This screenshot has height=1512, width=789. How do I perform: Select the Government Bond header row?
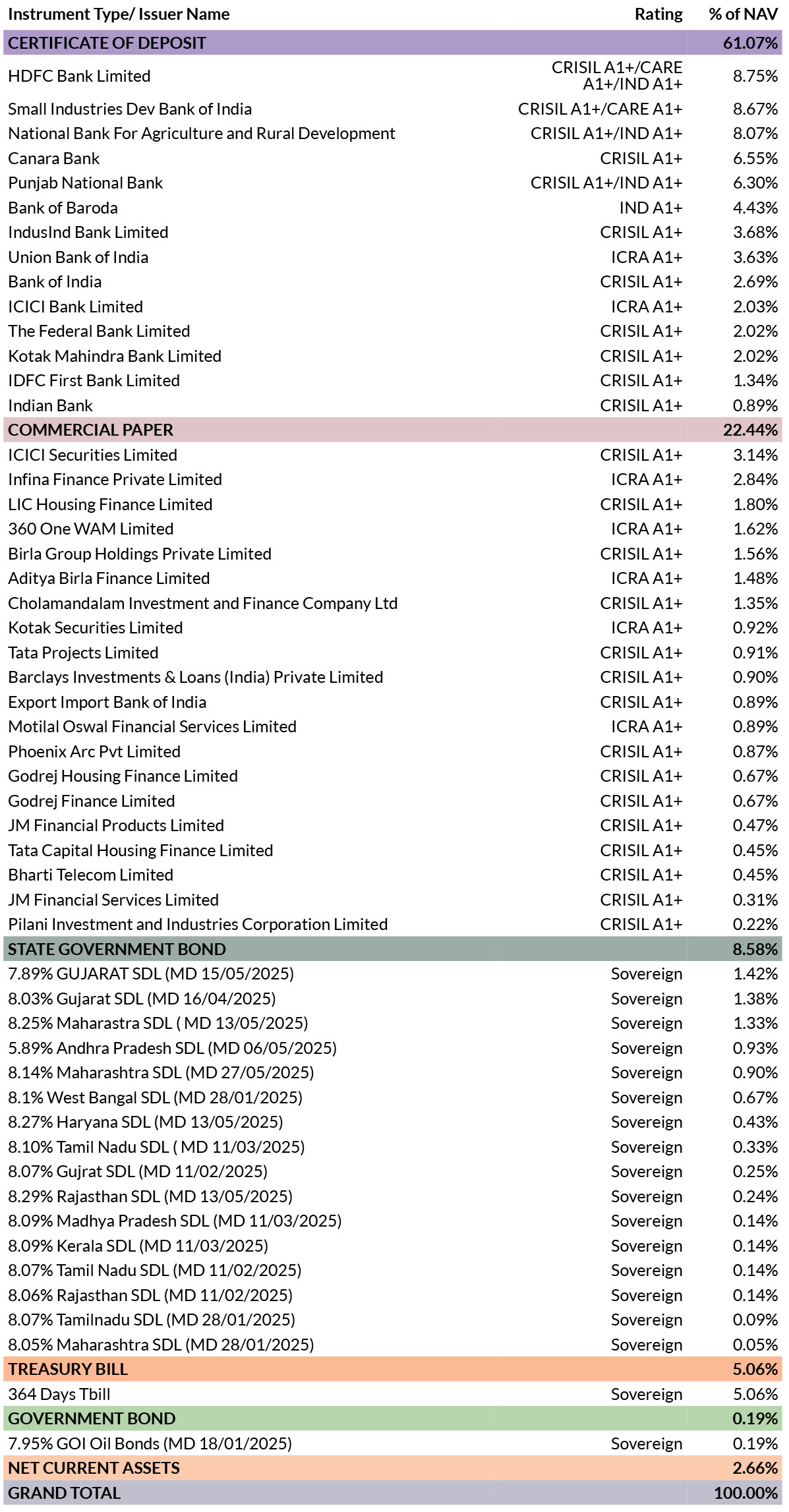[393, 1418]
